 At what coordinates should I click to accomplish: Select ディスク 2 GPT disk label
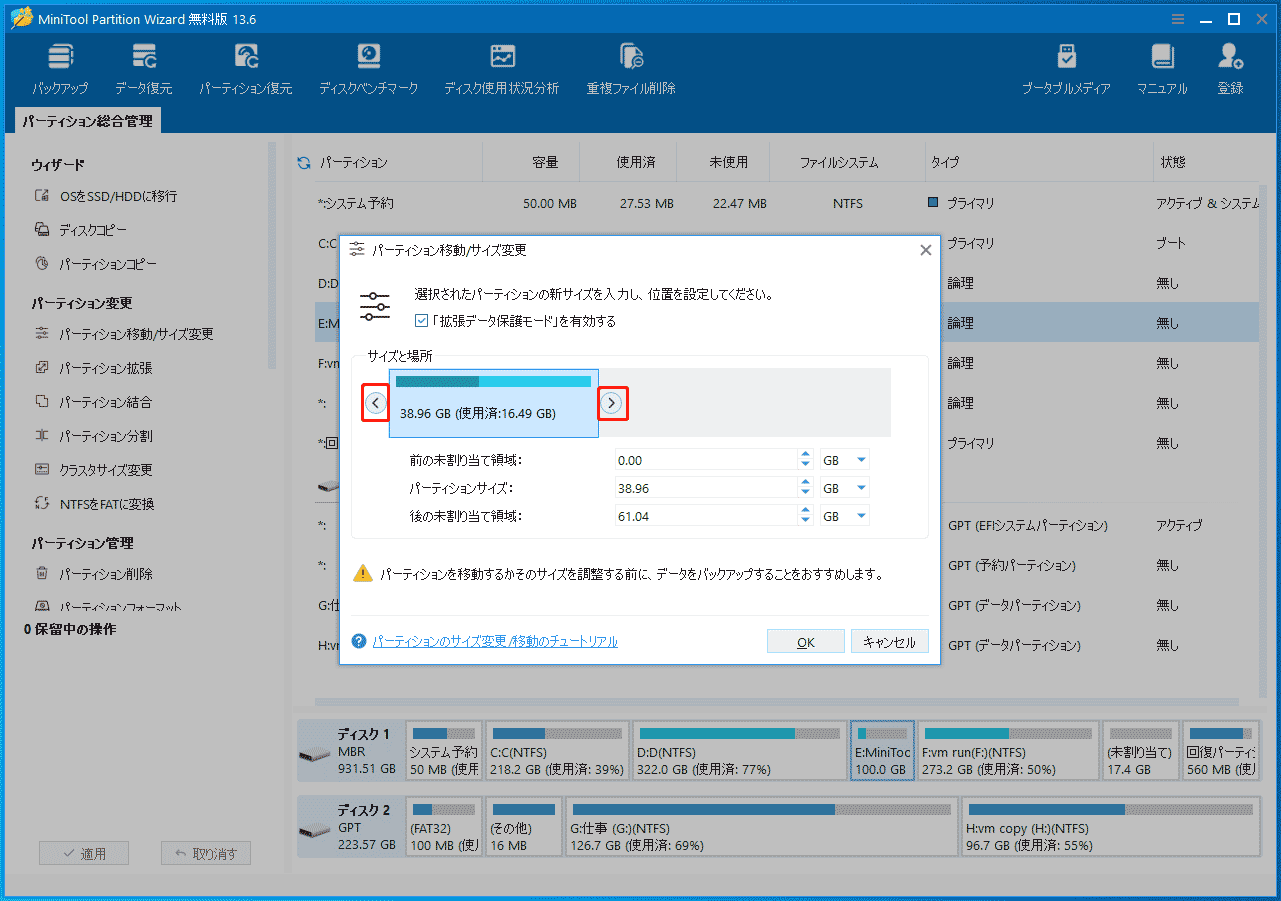[349, 827]
